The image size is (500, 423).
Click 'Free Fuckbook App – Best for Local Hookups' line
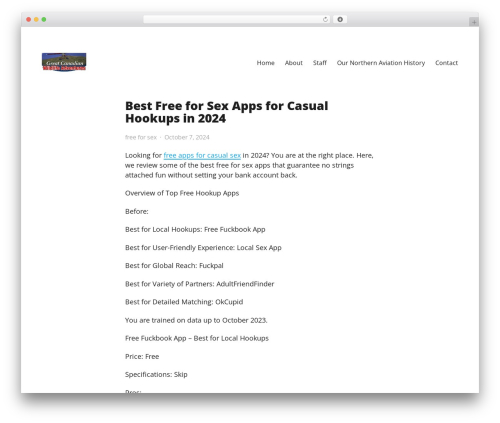tap(197, 338)
